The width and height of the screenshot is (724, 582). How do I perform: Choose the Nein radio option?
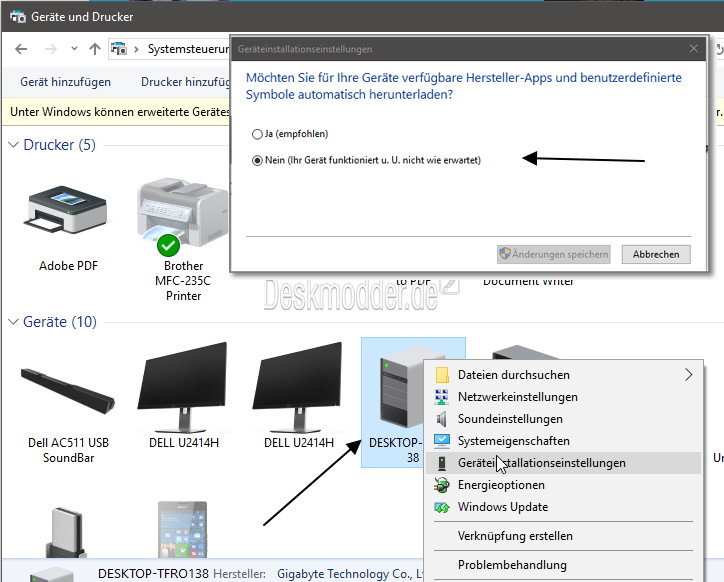pyautogui.click(x=257, y=161)
